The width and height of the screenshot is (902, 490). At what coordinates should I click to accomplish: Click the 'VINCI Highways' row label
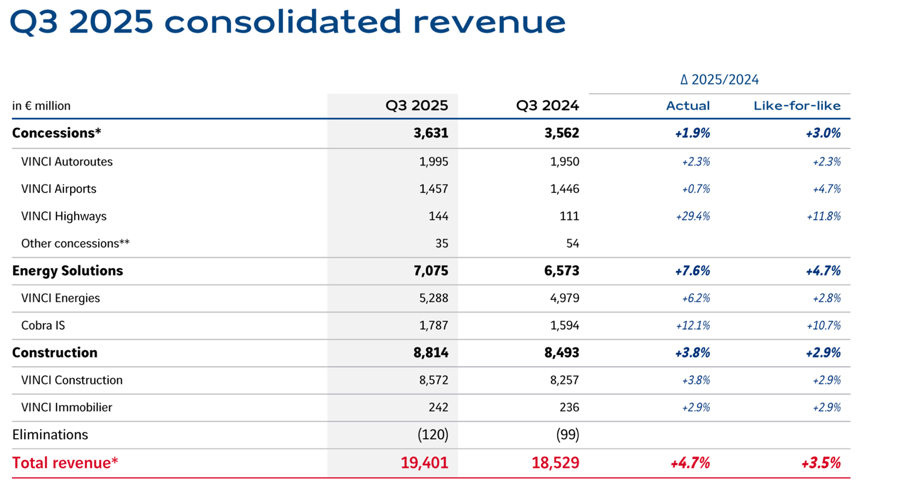(x=64, y=216)
